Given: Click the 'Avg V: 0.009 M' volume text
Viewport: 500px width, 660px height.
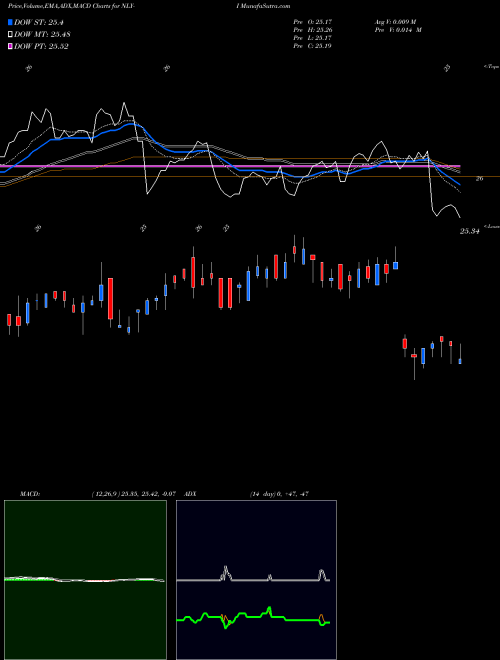Looking at the screenshot, I should coord(395,21).
